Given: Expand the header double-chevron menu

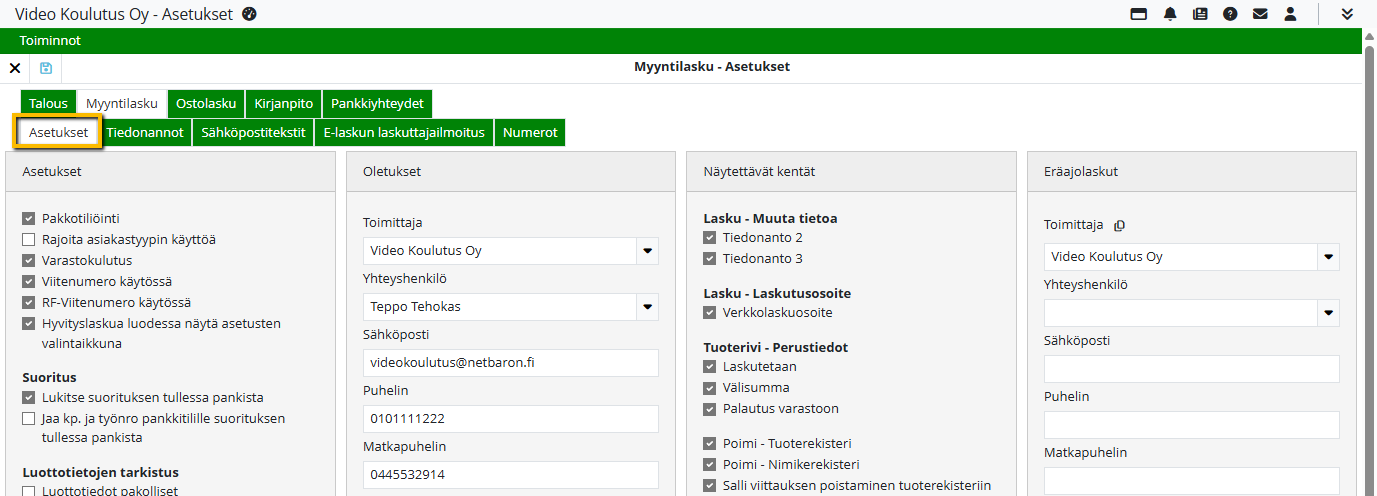Looking at the screenshot, I should [x=1347, y=14].
